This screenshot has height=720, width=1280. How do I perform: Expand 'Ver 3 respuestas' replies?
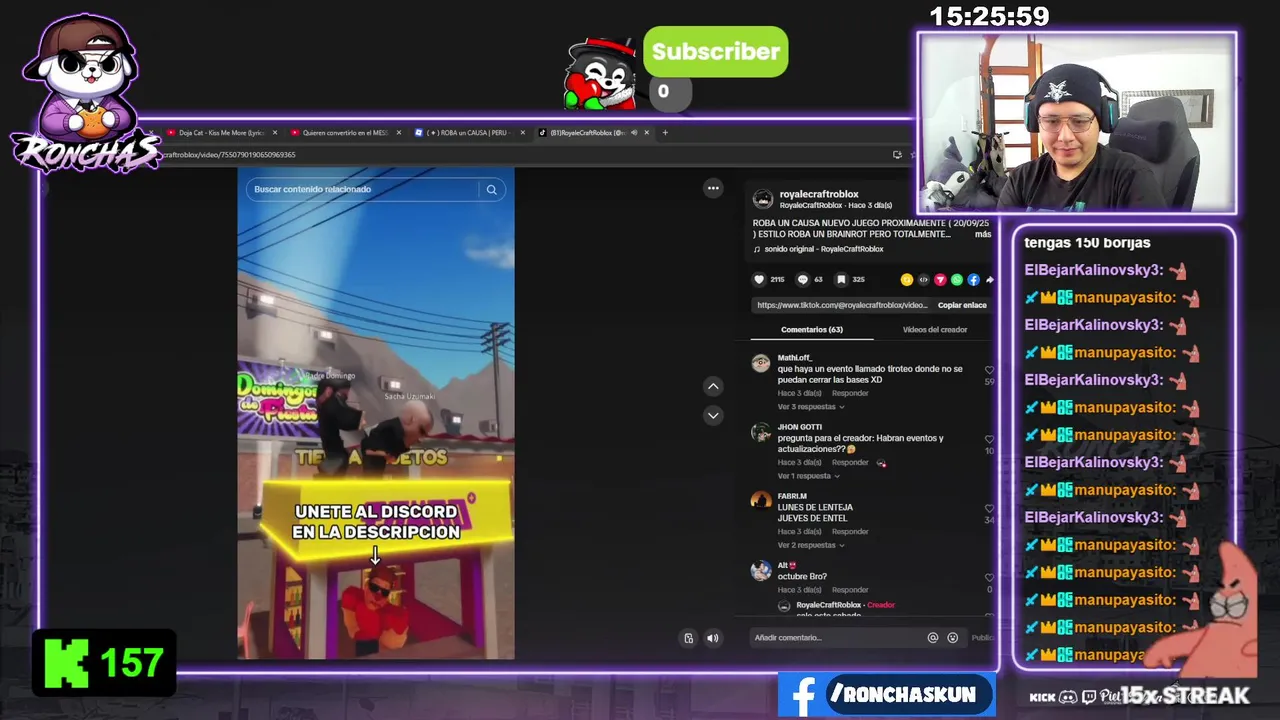(x=811, y=407)
